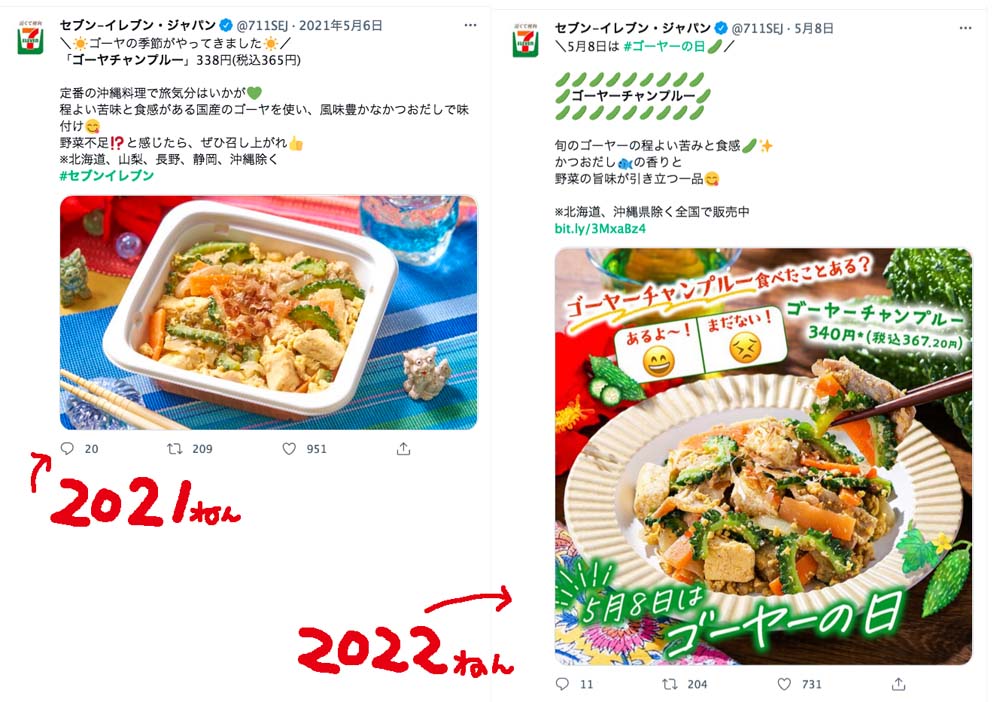Like the 2021 tweet with 951 likes

(289, 448)
